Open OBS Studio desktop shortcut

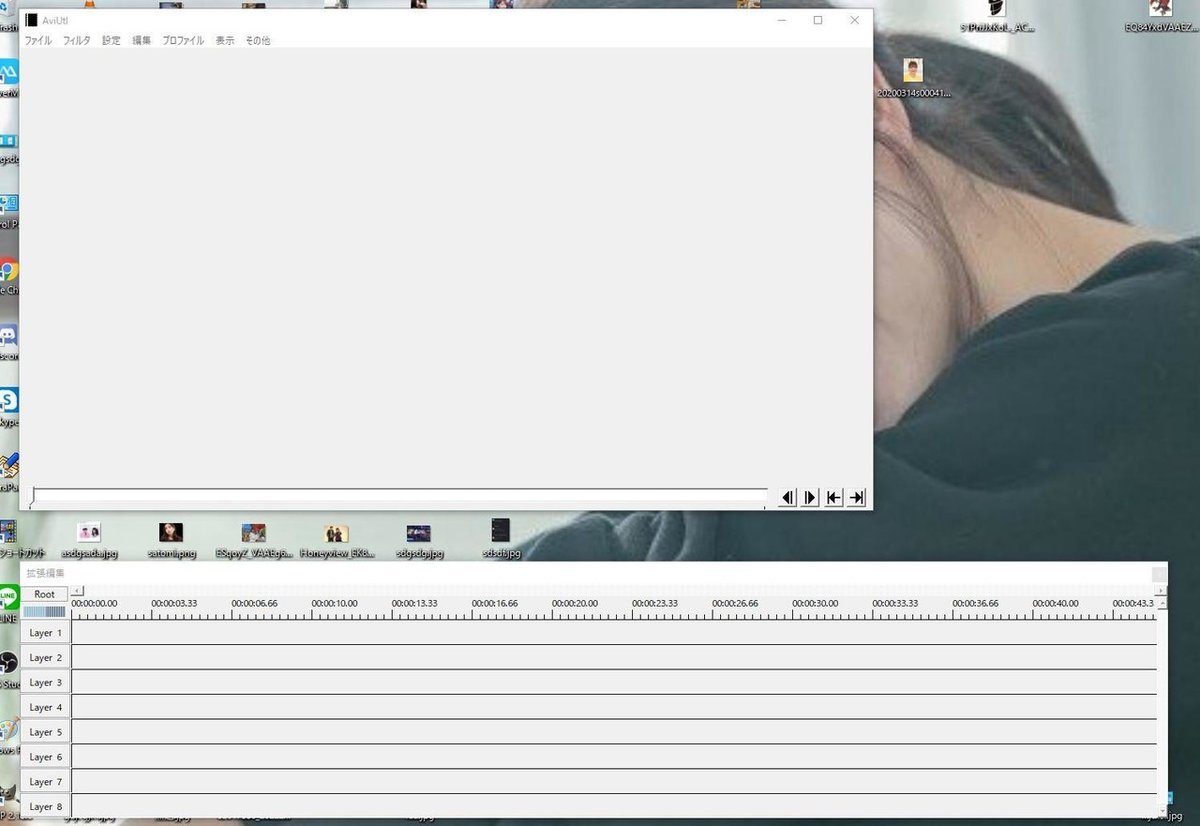coord(8,668)
